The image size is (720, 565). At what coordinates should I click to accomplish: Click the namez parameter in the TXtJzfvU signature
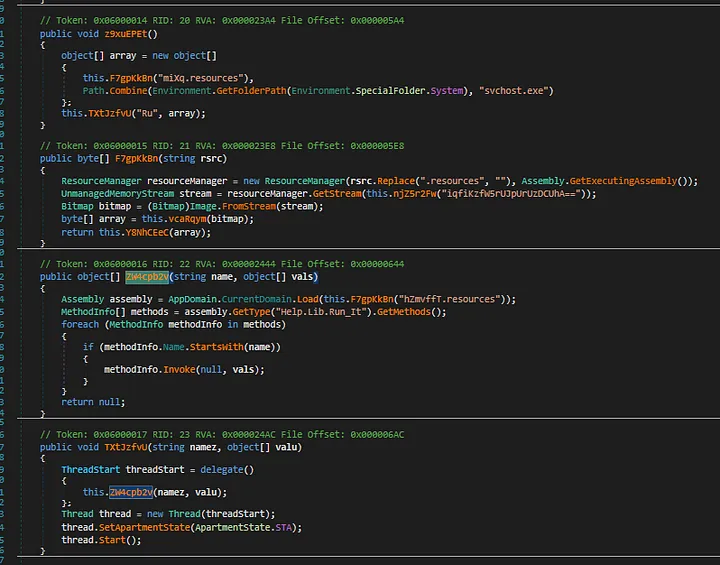(203, 447)
